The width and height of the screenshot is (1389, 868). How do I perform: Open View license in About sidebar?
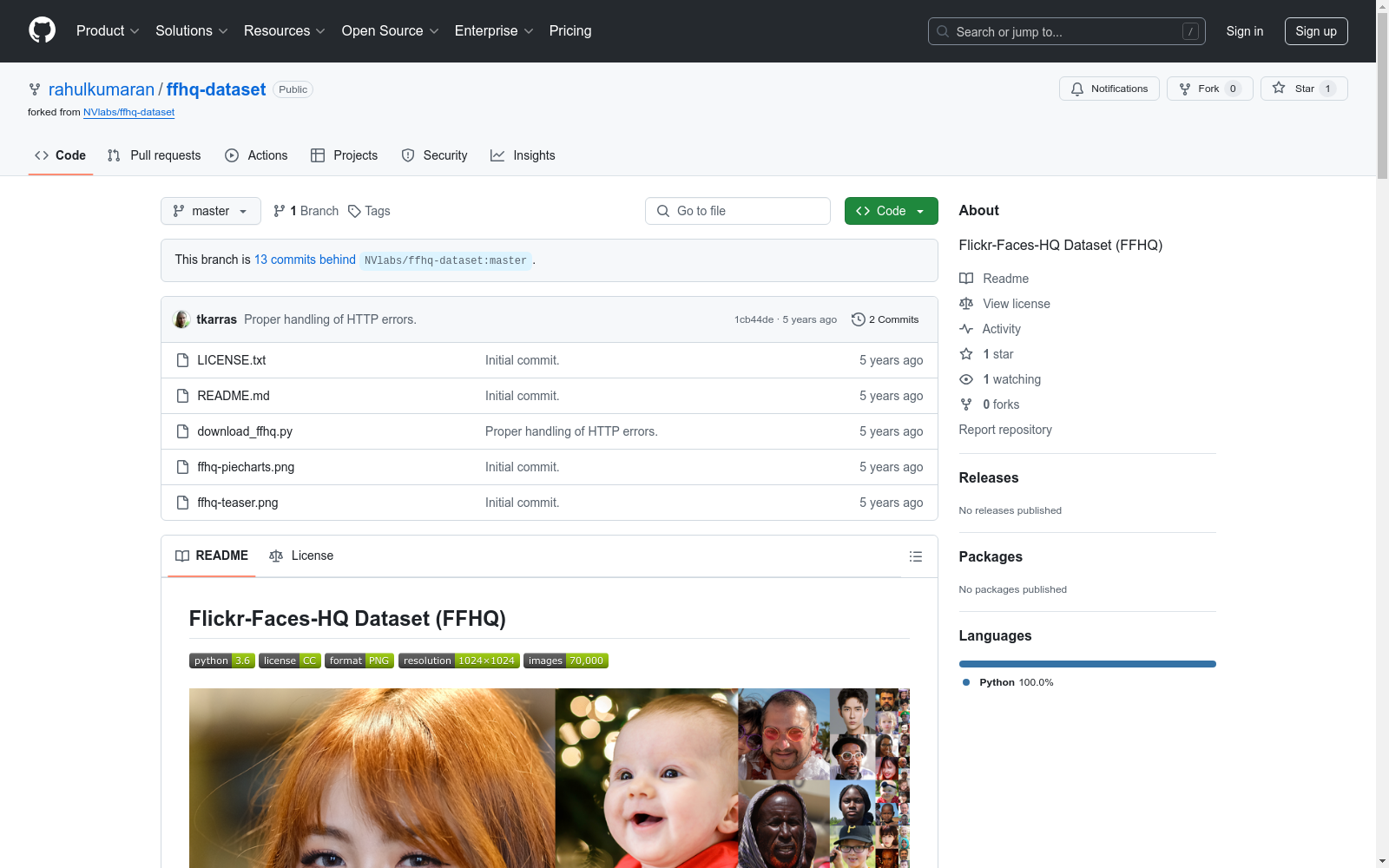pyautogui.click(x=1004, y=304)
